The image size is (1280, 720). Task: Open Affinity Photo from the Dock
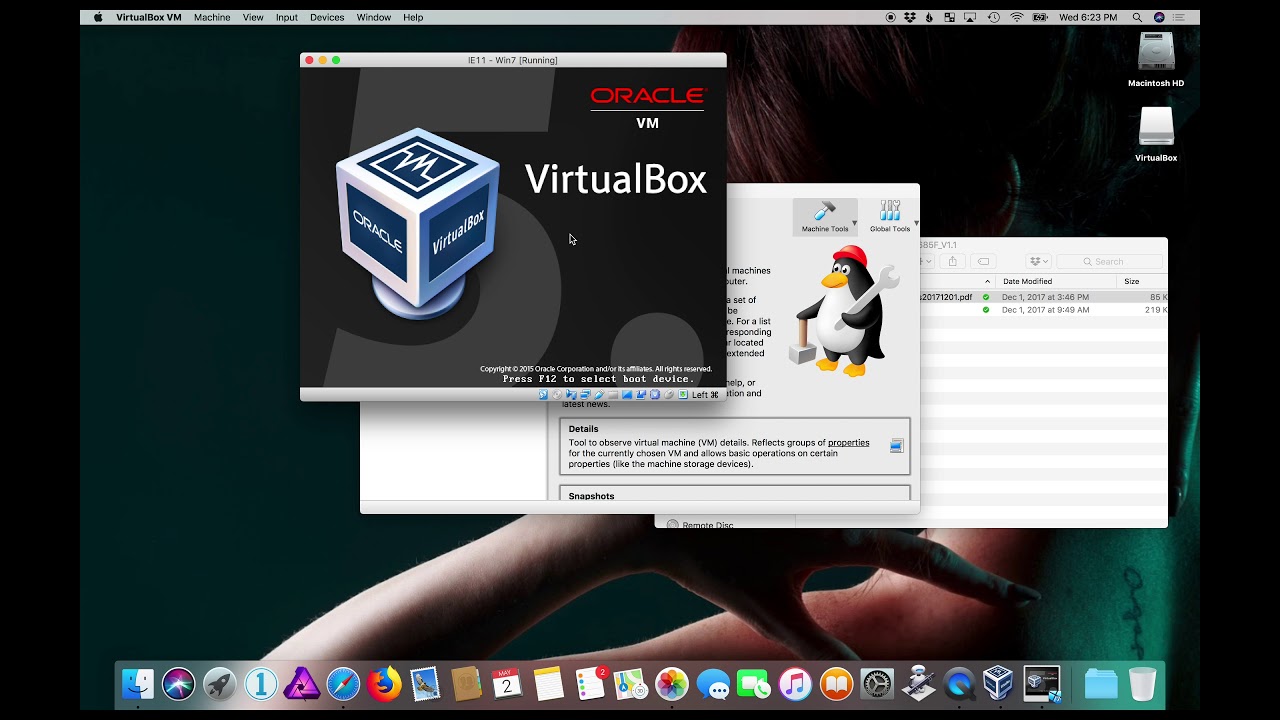point(301,684)
